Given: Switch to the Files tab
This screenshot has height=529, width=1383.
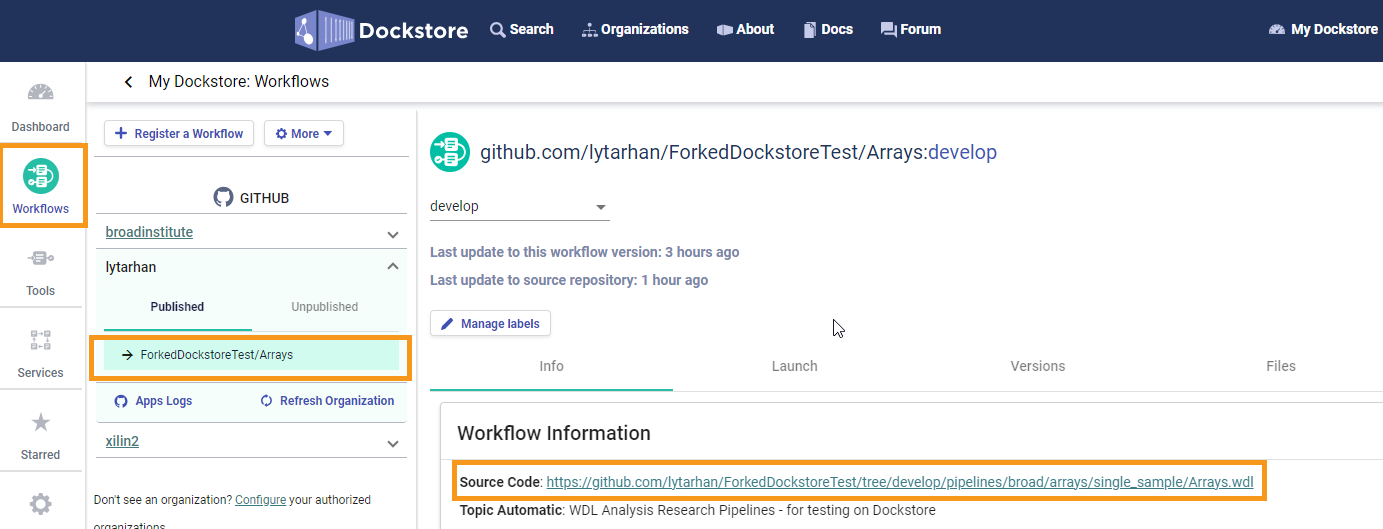Looking at the screenshot, I should pos(1281,366).
